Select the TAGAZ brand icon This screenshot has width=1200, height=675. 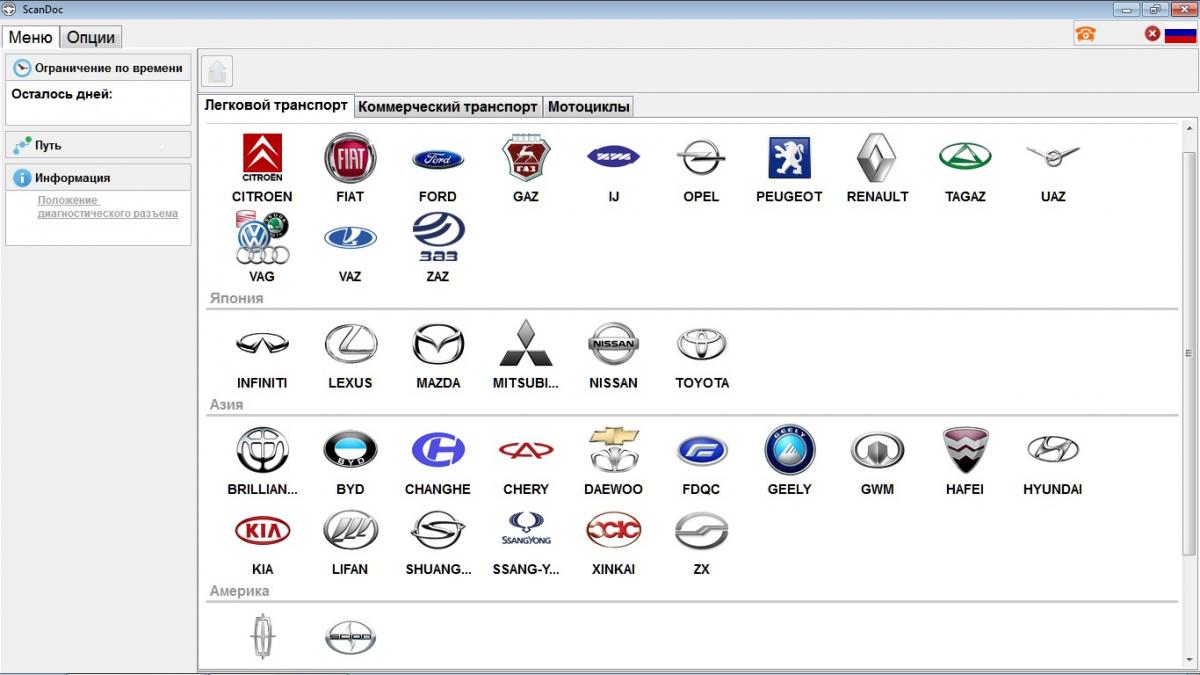pos(965,157)
